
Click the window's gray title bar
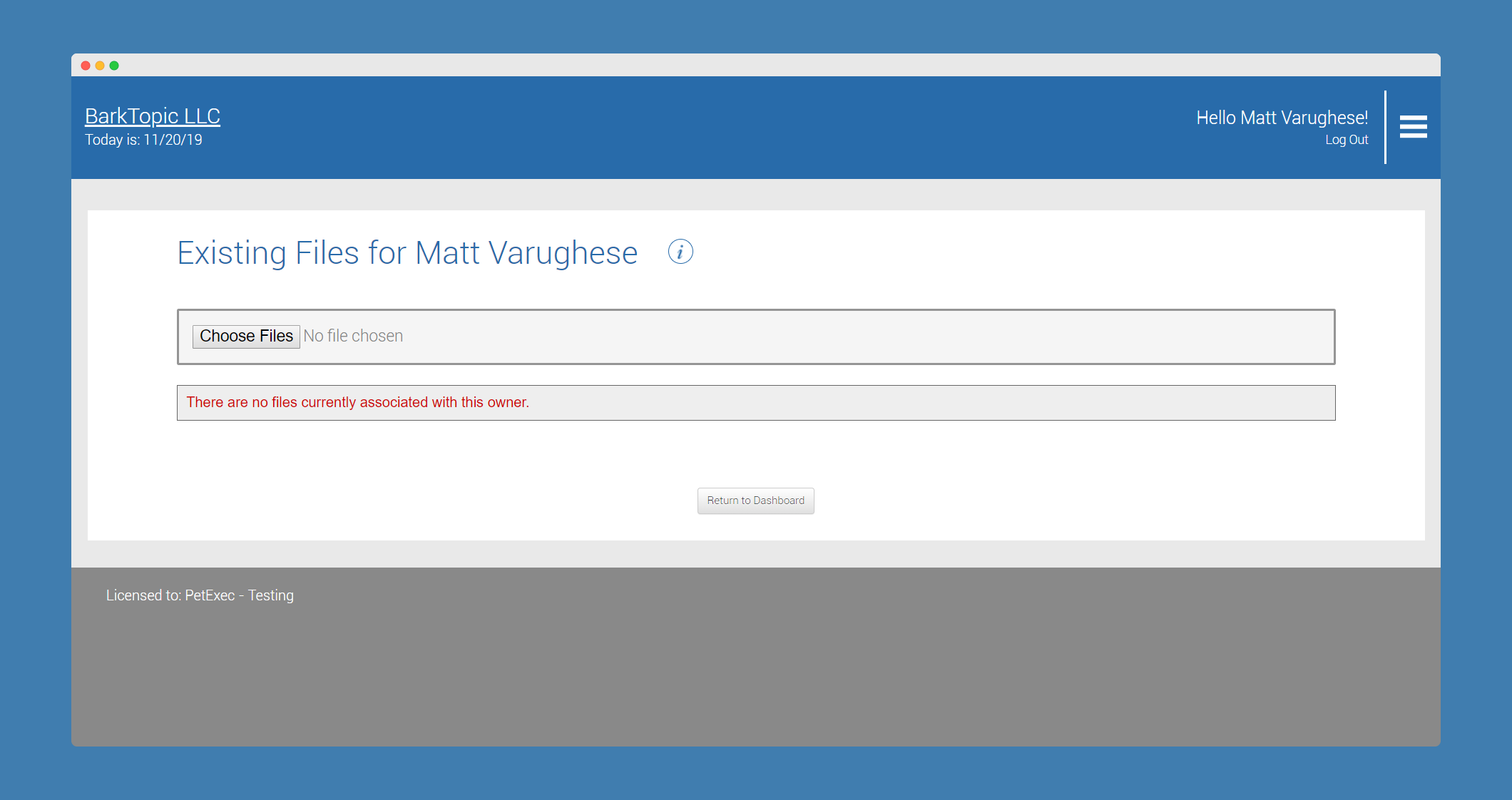tap(756, 65)
